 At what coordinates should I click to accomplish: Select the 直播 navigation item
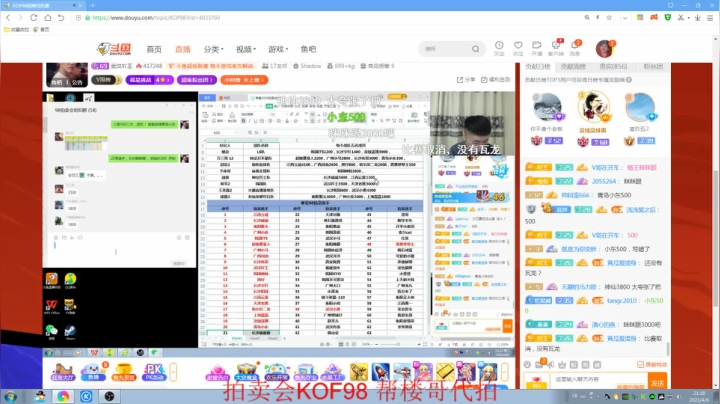(x=183, y=49)
